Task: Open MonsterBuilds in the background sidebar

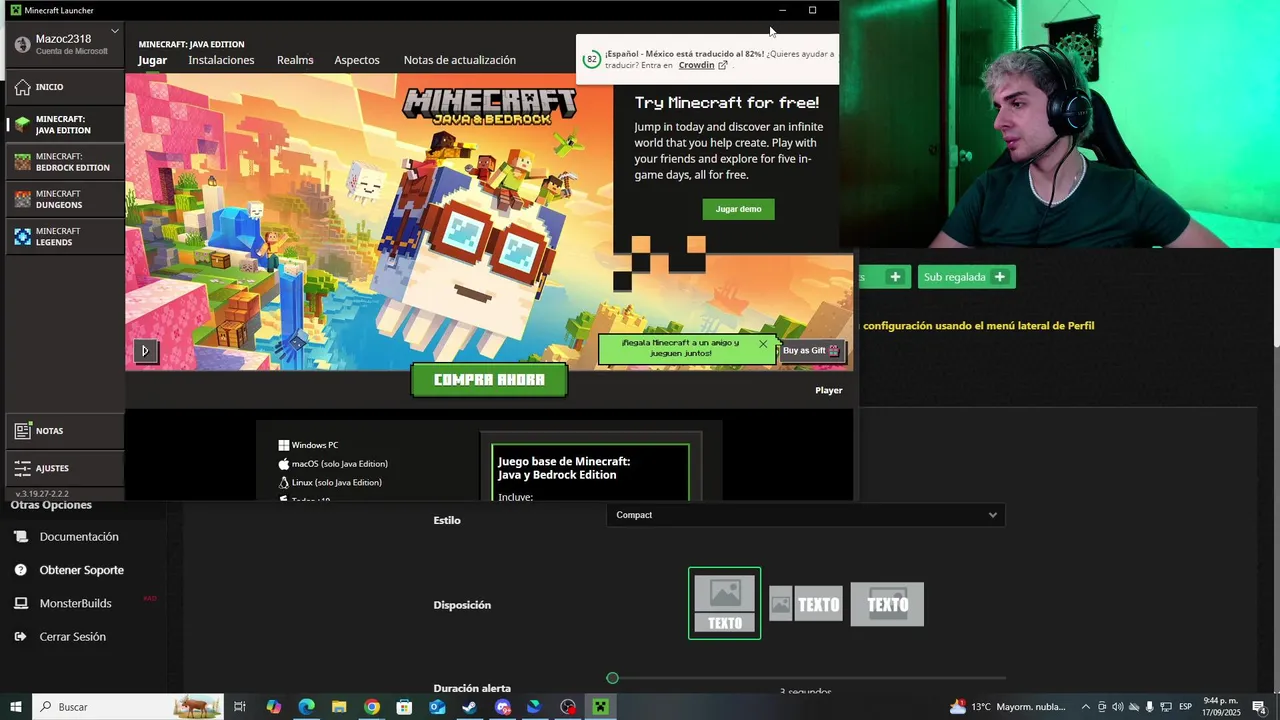Action: [x=75, y=603]
